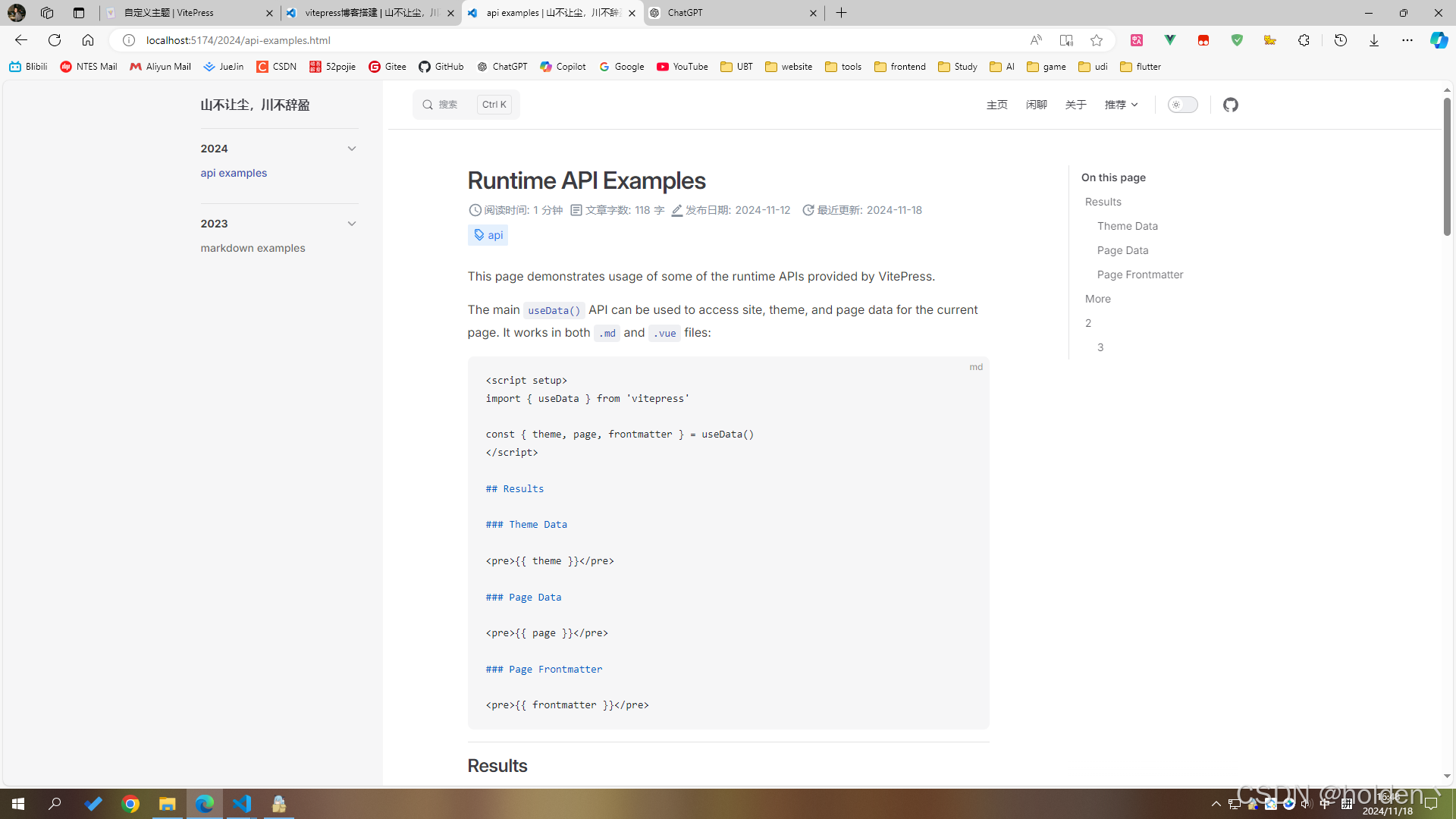This screenshot has width=1456, height=819.
Task: Click the api tag badge
Action: coord(488,235)
